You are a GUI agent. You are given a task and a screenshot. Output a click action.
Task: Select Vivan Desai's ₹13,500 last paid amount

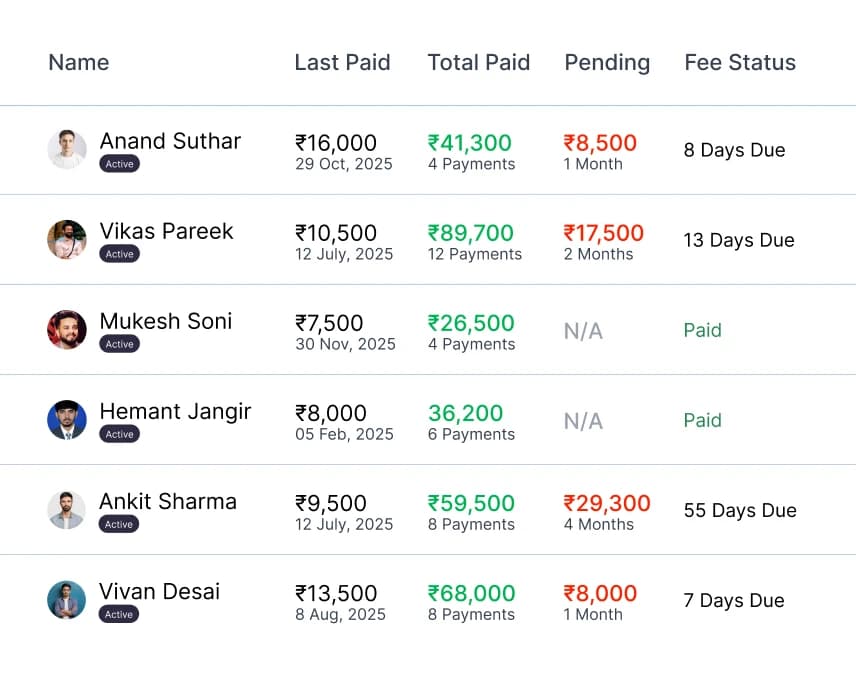click(336, 593)
